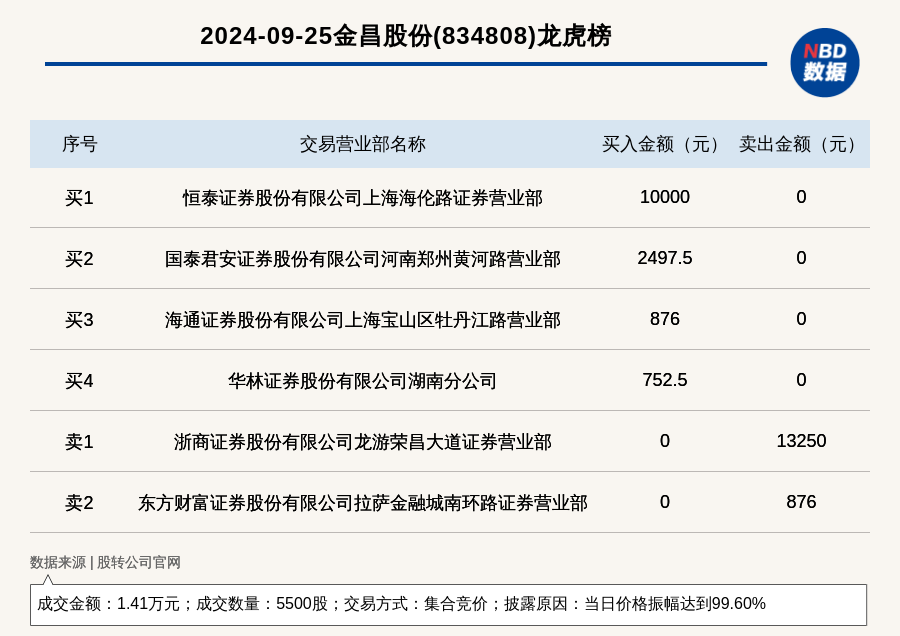Select the 卖2 row label
This screenshot has height=636, width=900.
coord(79,503)
